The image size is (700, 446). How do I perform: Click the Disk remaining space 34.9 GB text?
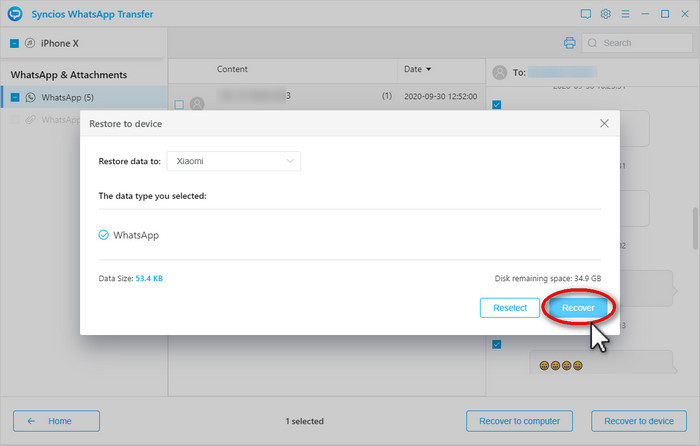[x=548, y=278]
